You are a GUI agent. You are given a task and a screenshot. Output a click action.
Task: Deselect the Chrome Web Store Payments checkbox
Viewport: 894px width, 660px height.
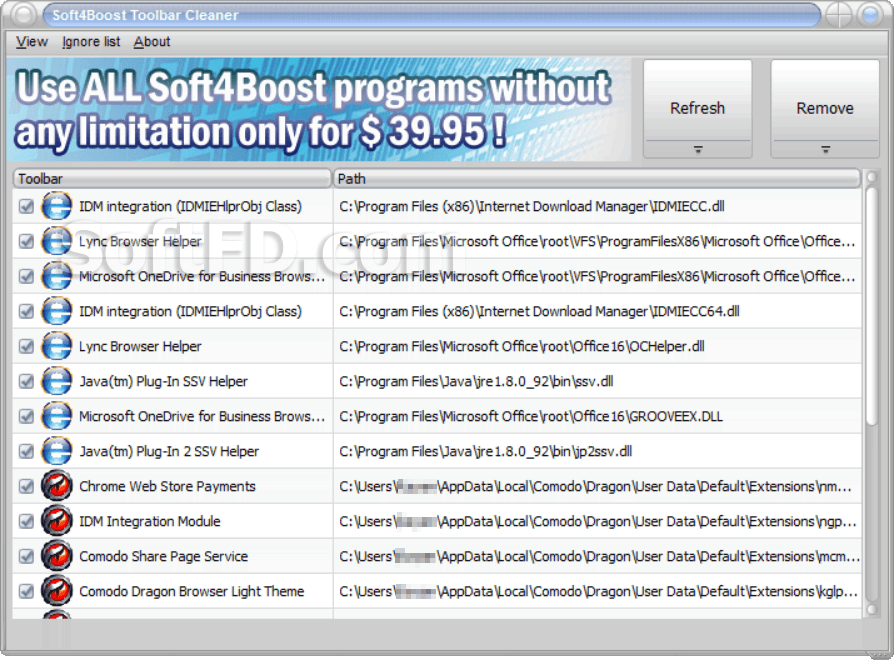click(x=26, y=486)
